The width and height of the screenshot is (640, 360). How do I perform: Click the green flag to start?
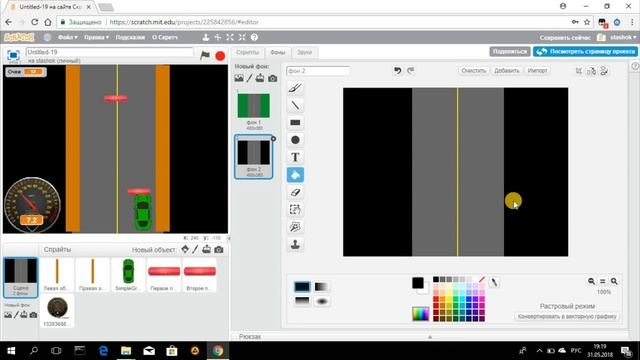(205, 55)
